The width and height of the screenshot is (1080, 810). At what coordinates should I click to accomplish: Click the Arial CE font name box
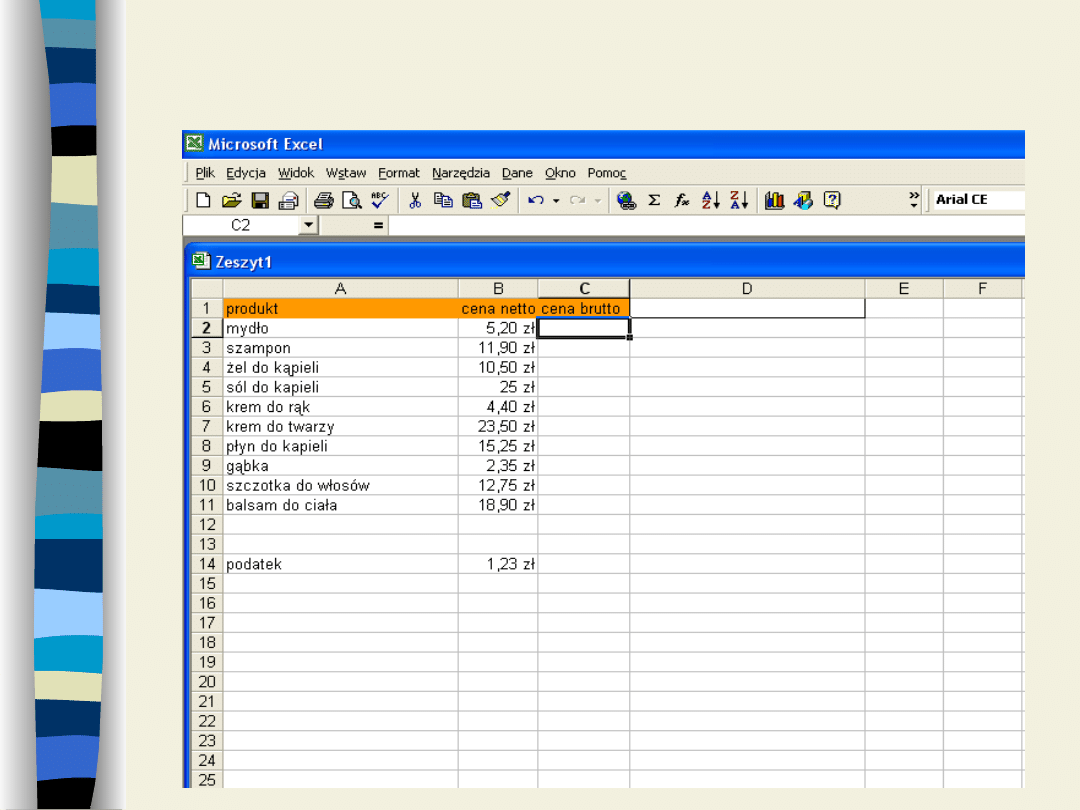point(975,200)
